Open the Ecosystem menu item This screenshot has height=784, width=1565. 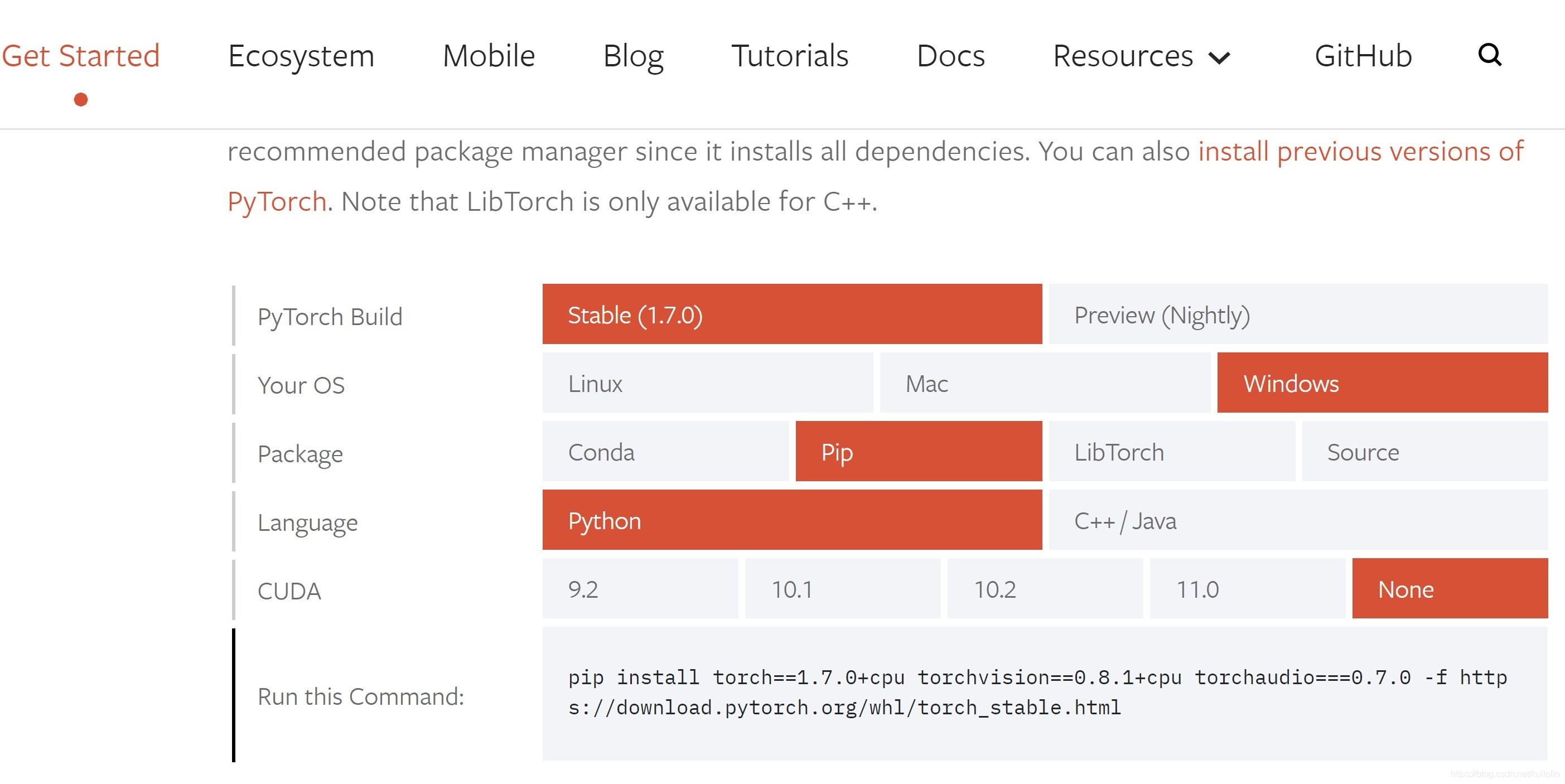[301, 56]
